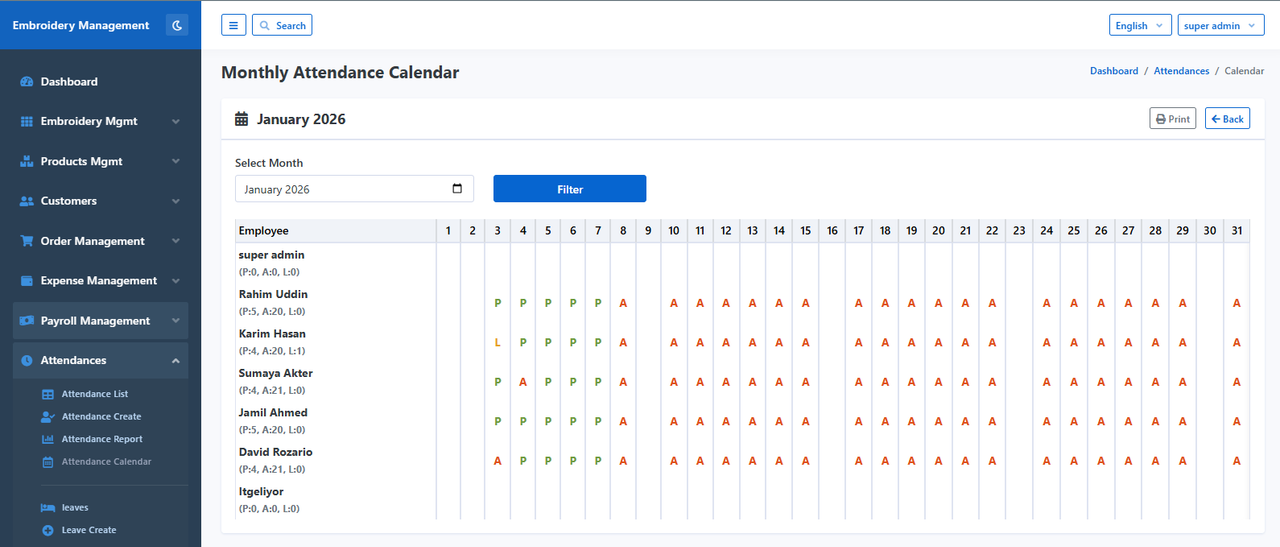Click Rahim Uddin's P mark on day 3
Image resolution: width=1280 pixels, height=547 pixels.
[x=497, y=303]
